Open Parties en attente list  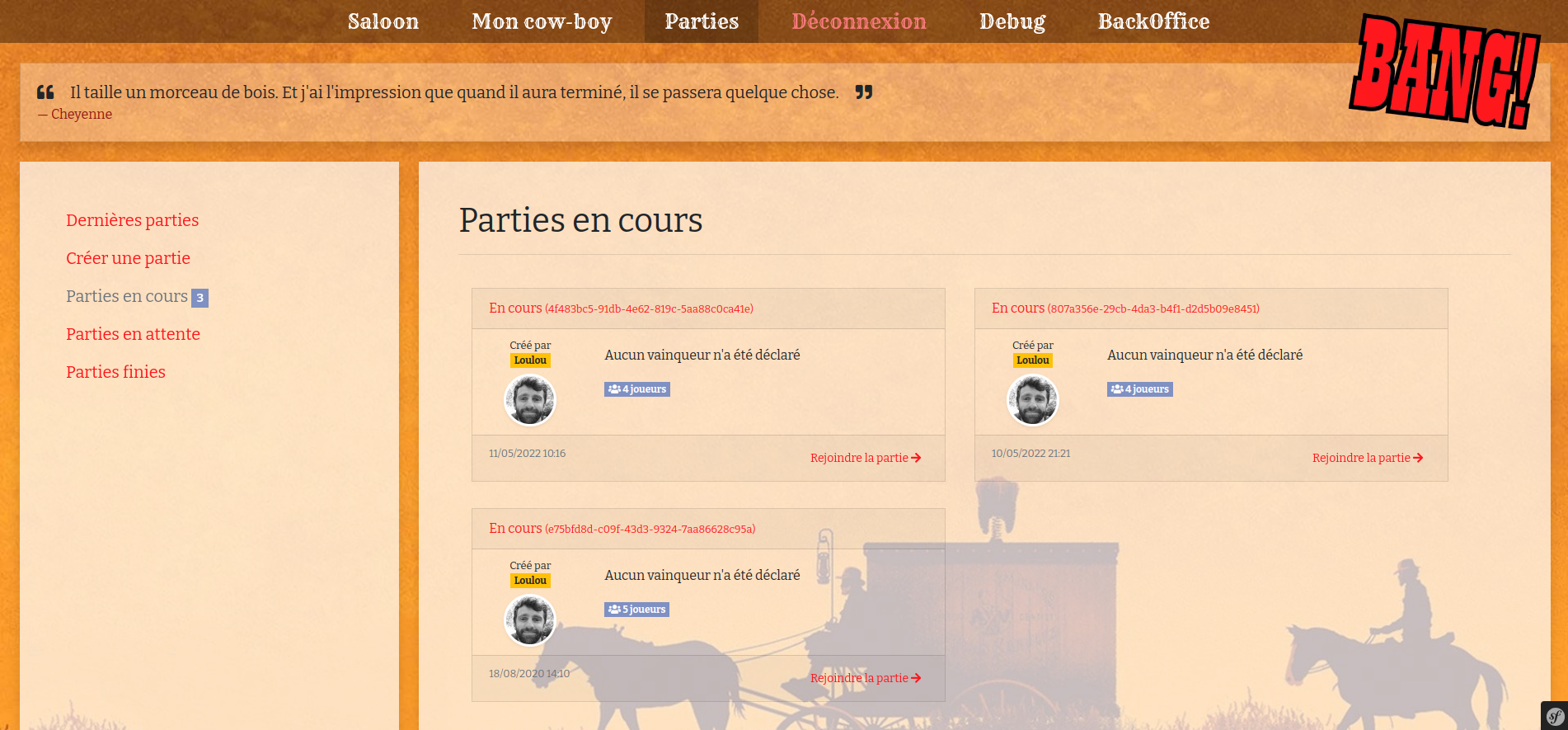pyautogui.click(x=133, y=334)
